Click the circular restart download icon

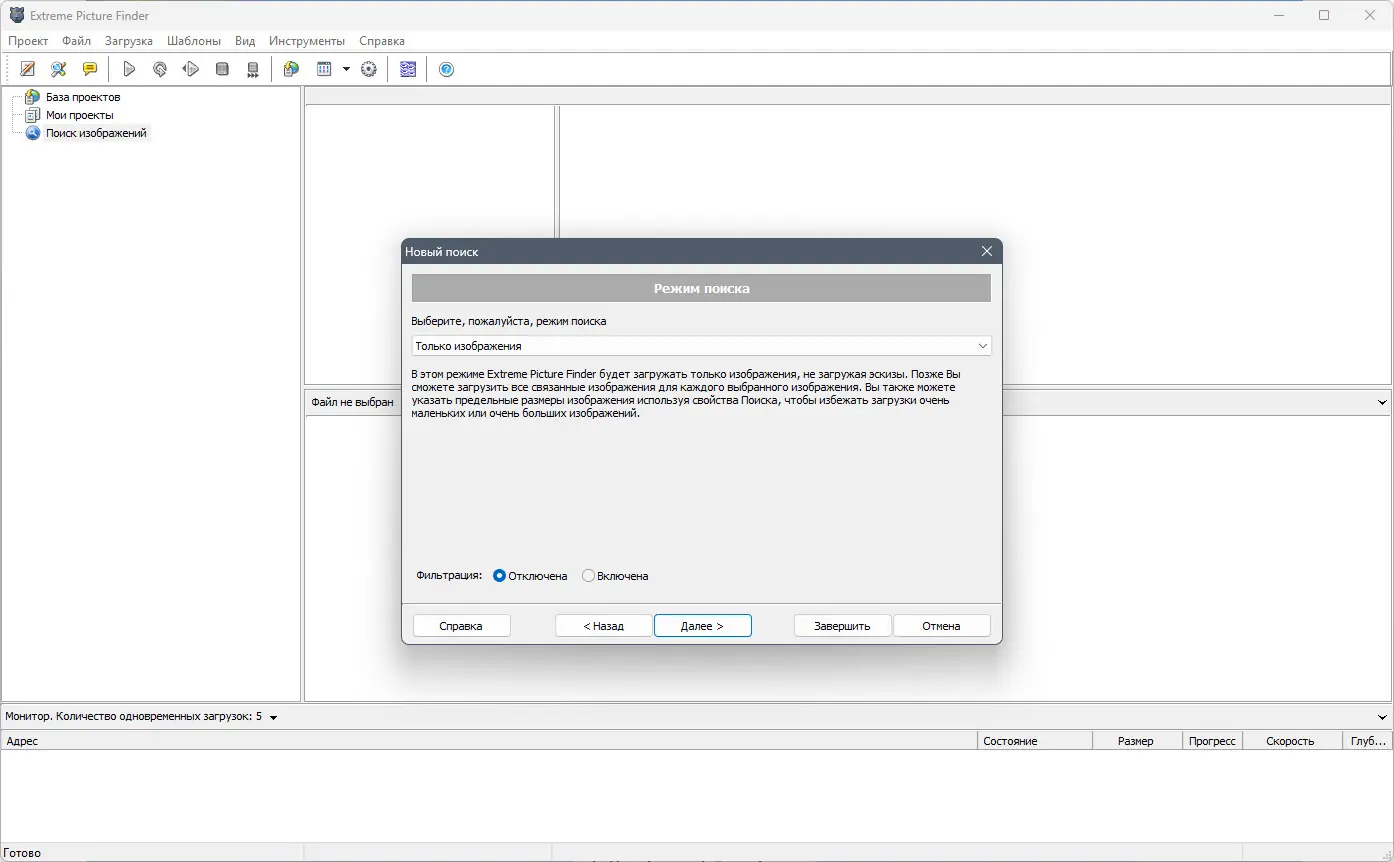coord(160,69)
